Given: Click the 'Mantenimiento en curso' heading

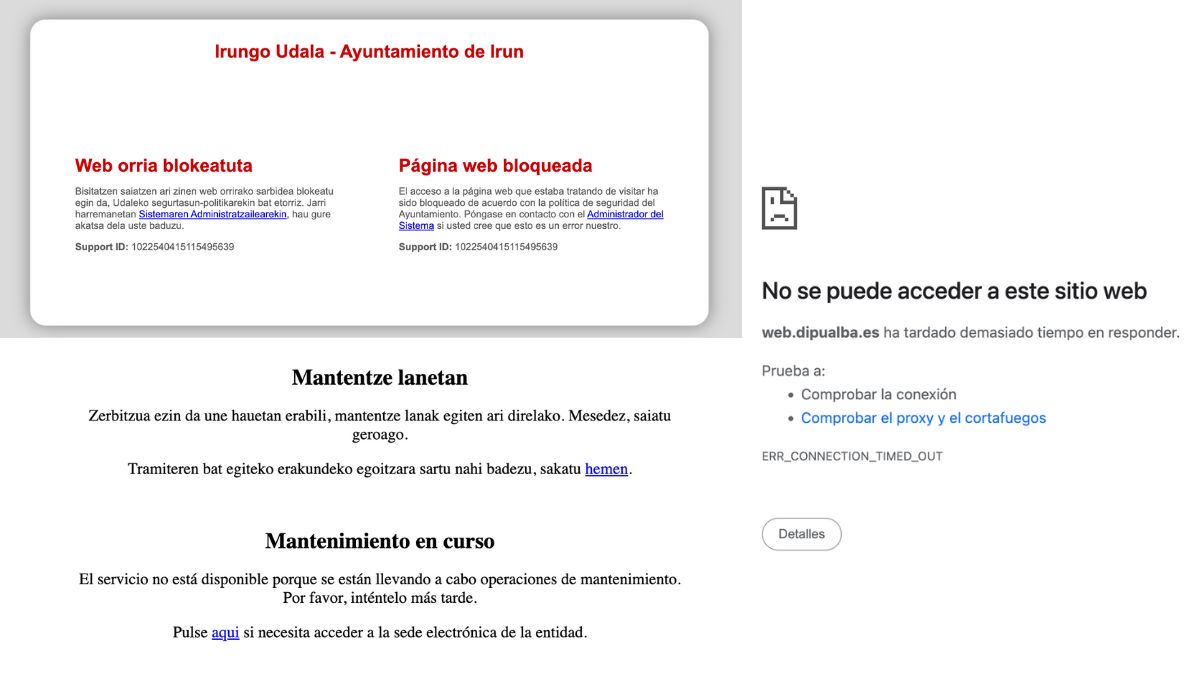Looking at the screenshot, I should pos(379,541).
